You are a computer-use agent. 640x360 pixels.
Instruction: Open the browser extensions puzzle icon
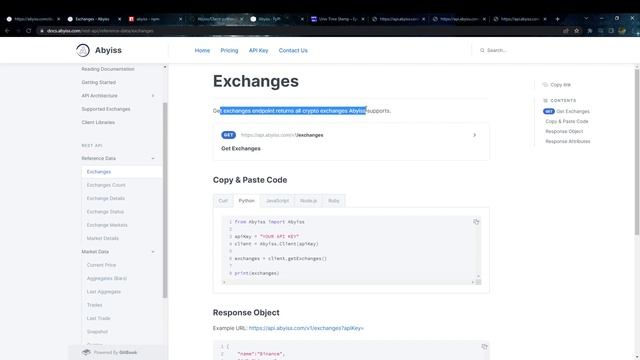tap(589, 31)
